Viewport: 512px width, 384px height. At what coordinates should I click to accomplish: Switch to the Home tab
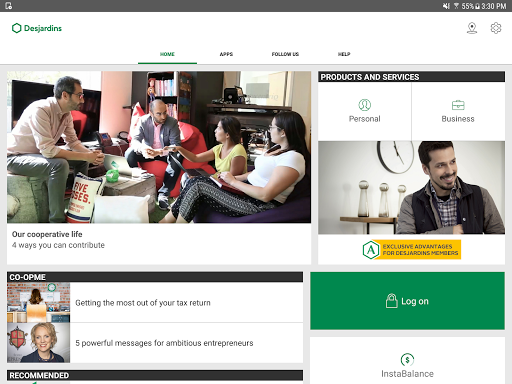click(167, 54)
